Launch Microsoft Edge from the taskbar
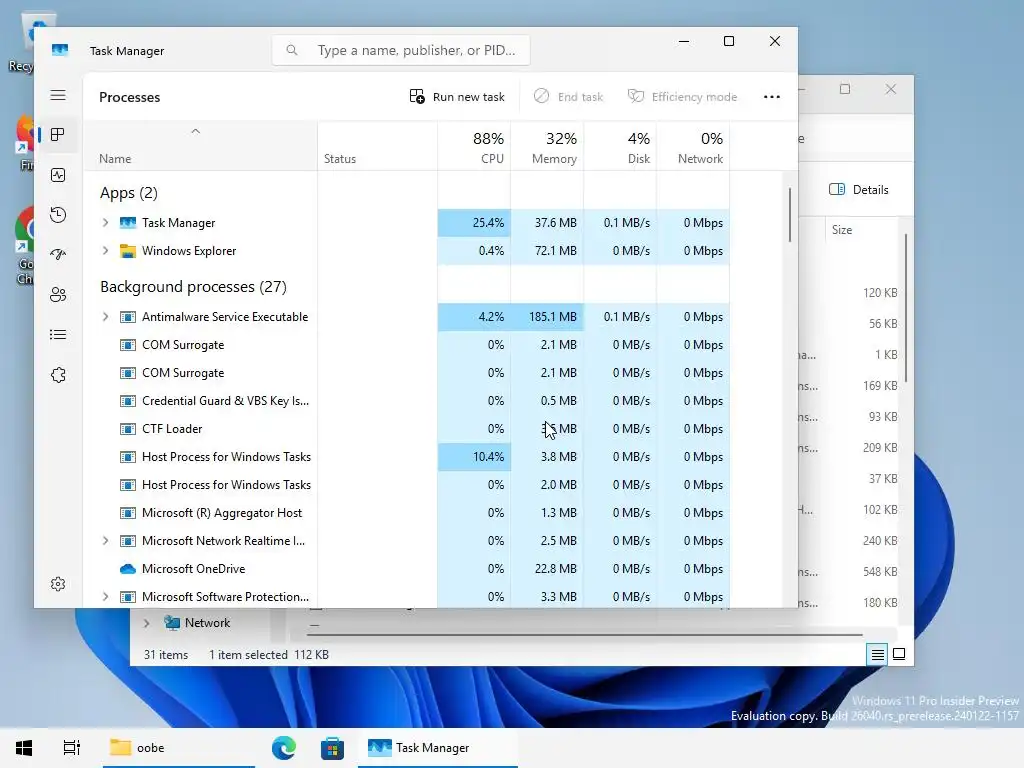The height and width of the screenshot is (768, 1024). 284,748
